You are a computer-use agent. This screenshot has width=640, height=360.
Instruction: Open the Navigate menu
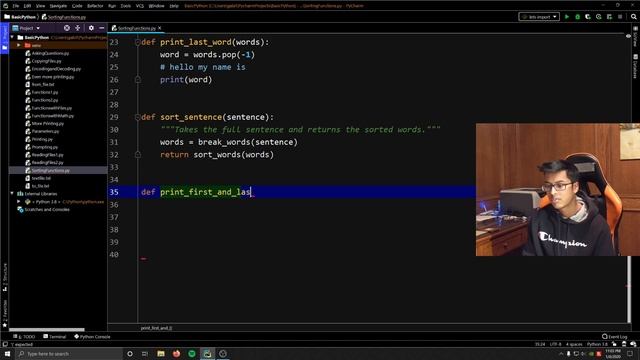[x=58, y=6]
